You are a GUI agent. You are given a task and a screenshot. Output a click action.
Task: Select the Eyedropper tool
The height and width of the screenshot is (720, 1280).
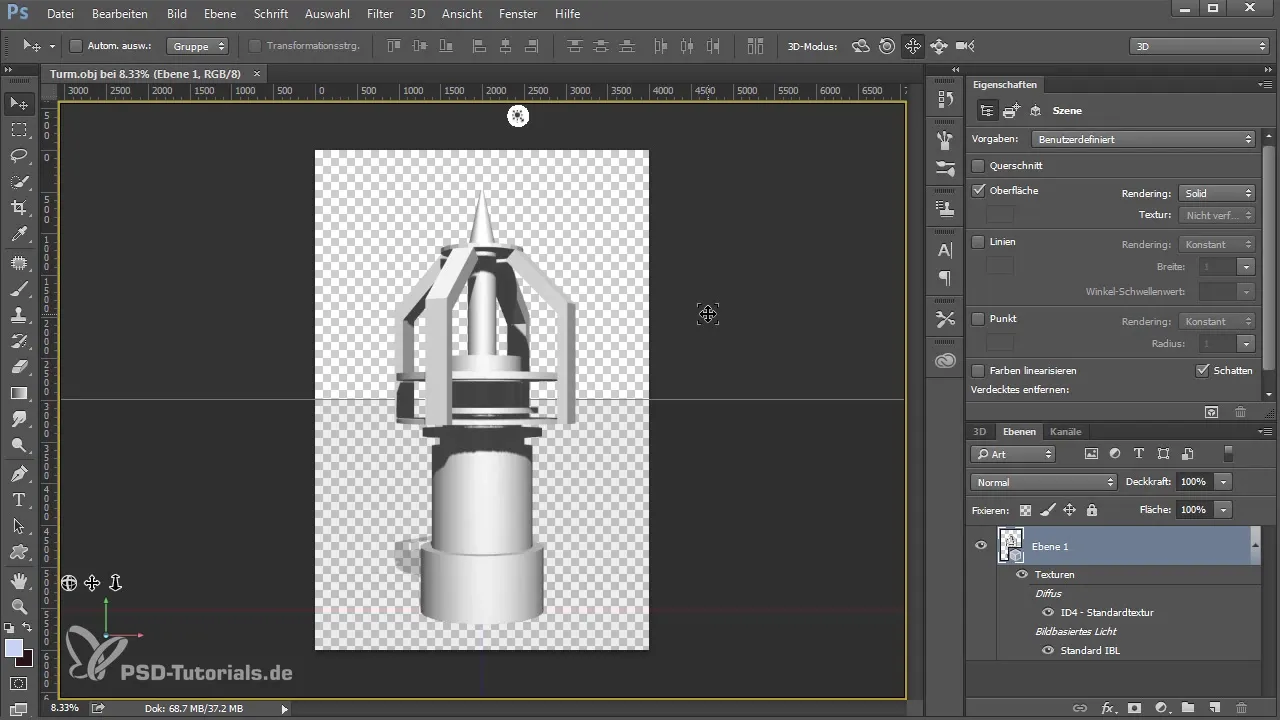click(19, 234)
